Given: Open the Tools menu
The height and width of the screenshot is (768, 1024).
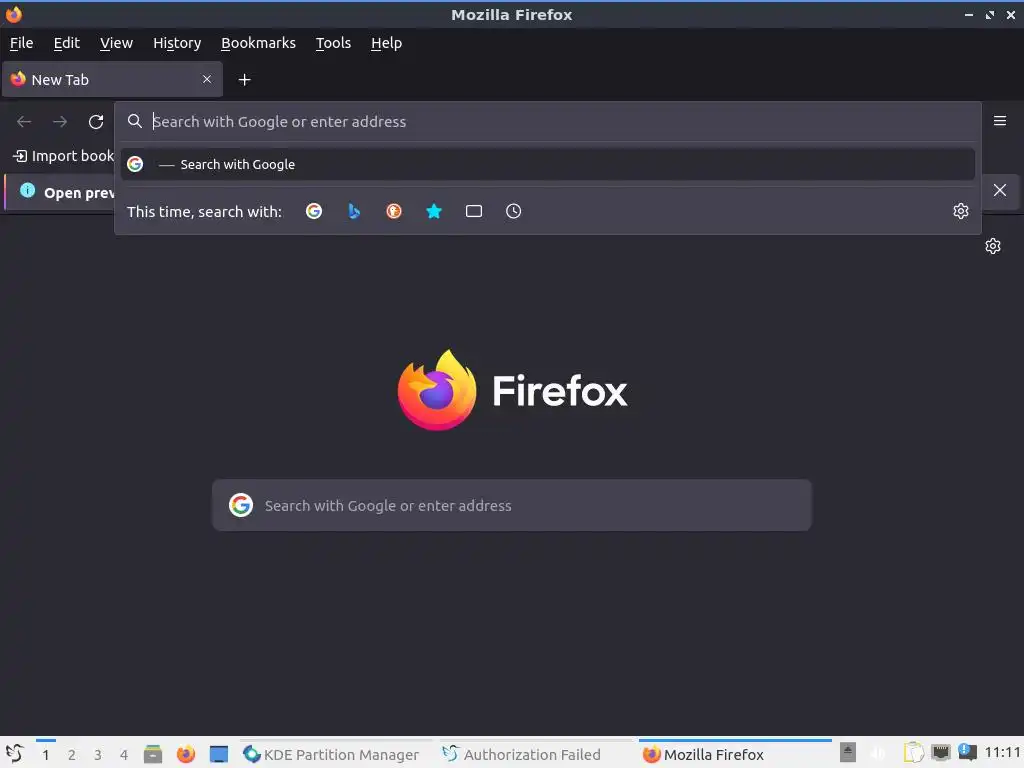Looking at the screenshot, I should (x=333, y=43).
